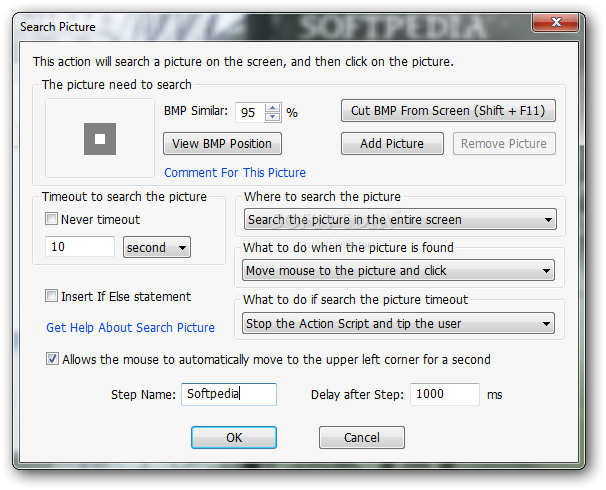
Task: Click the picture preview thumbnail
Action: (100, 139)
